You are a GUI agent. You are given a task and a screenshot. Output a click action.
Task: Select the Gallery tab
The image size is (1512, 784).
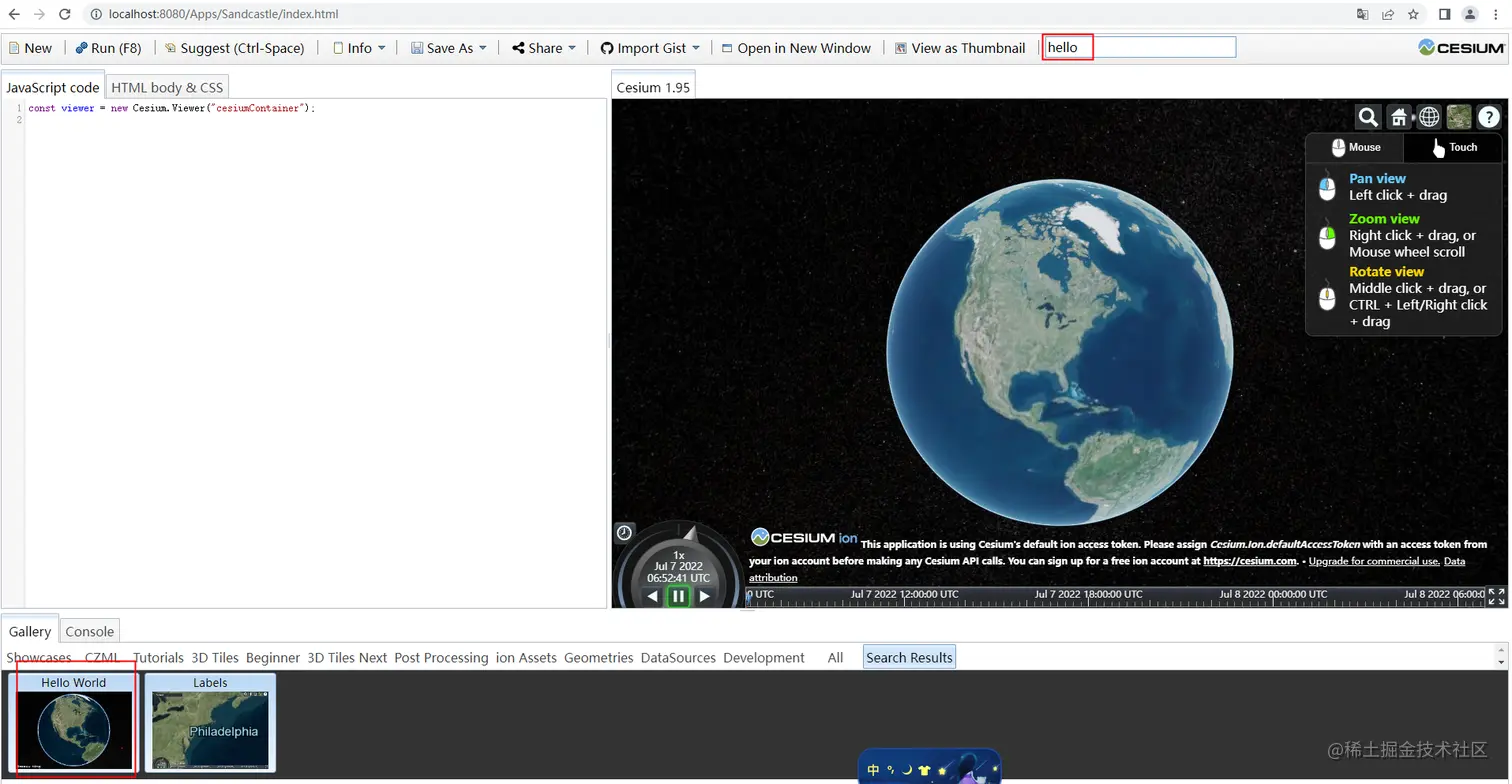pos(30,631)
